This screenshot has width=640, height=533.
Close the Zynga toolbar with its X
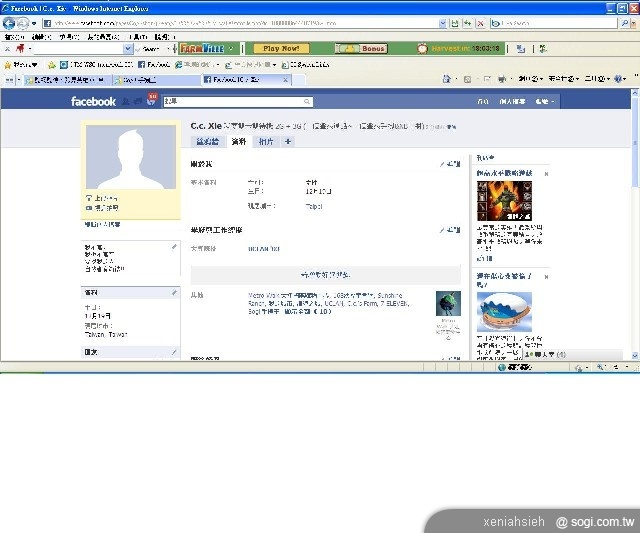7,49
